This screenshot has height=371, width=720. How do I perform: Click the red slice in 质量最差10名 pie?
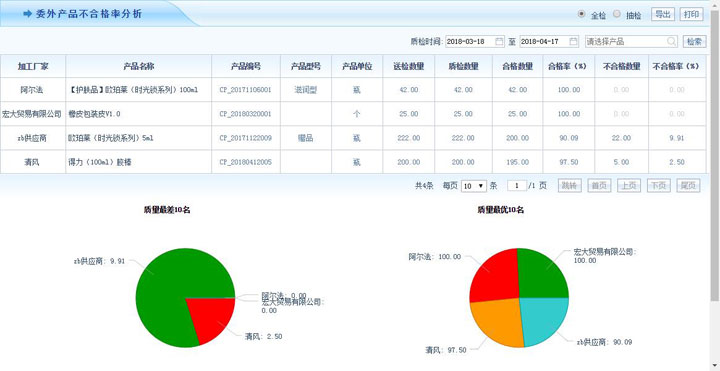[214, 318]
